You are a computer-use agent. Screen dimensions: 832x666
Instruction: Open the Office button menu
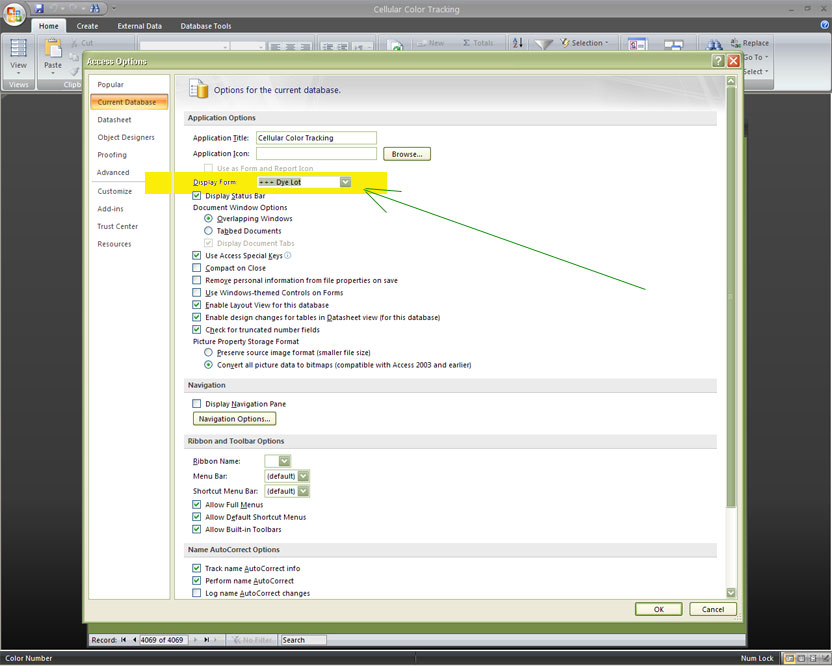(x=14, y=14)
